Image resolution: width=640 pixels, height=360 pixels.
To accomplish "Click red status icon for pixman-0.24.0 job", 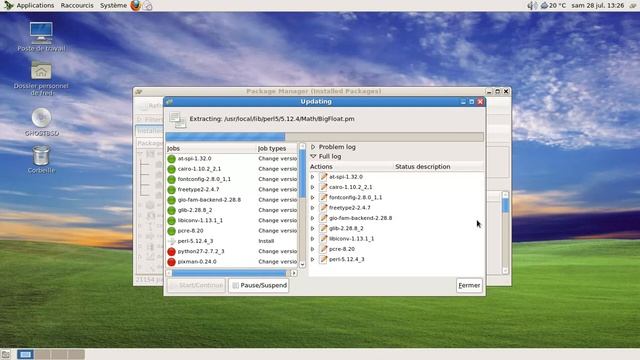I will [171, 262].
